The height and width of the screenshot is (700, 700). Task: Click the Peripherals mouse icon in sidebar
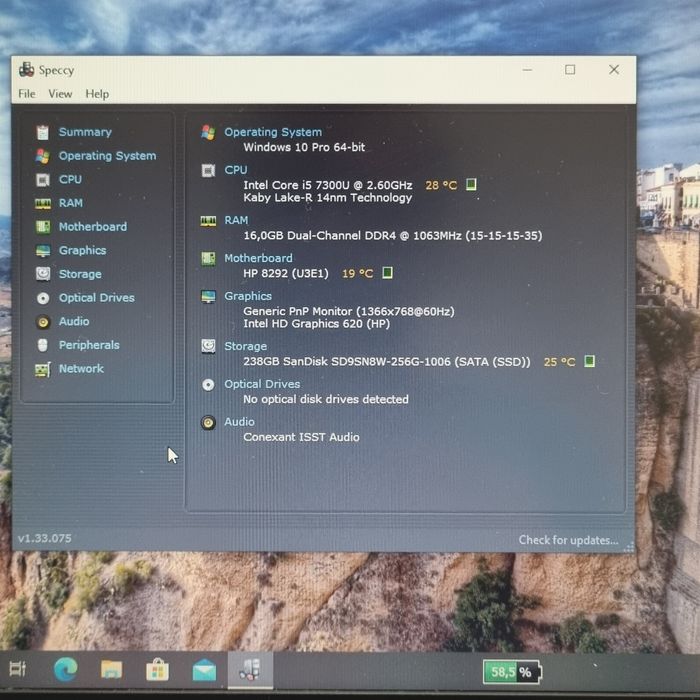click(x=43, y=345)
